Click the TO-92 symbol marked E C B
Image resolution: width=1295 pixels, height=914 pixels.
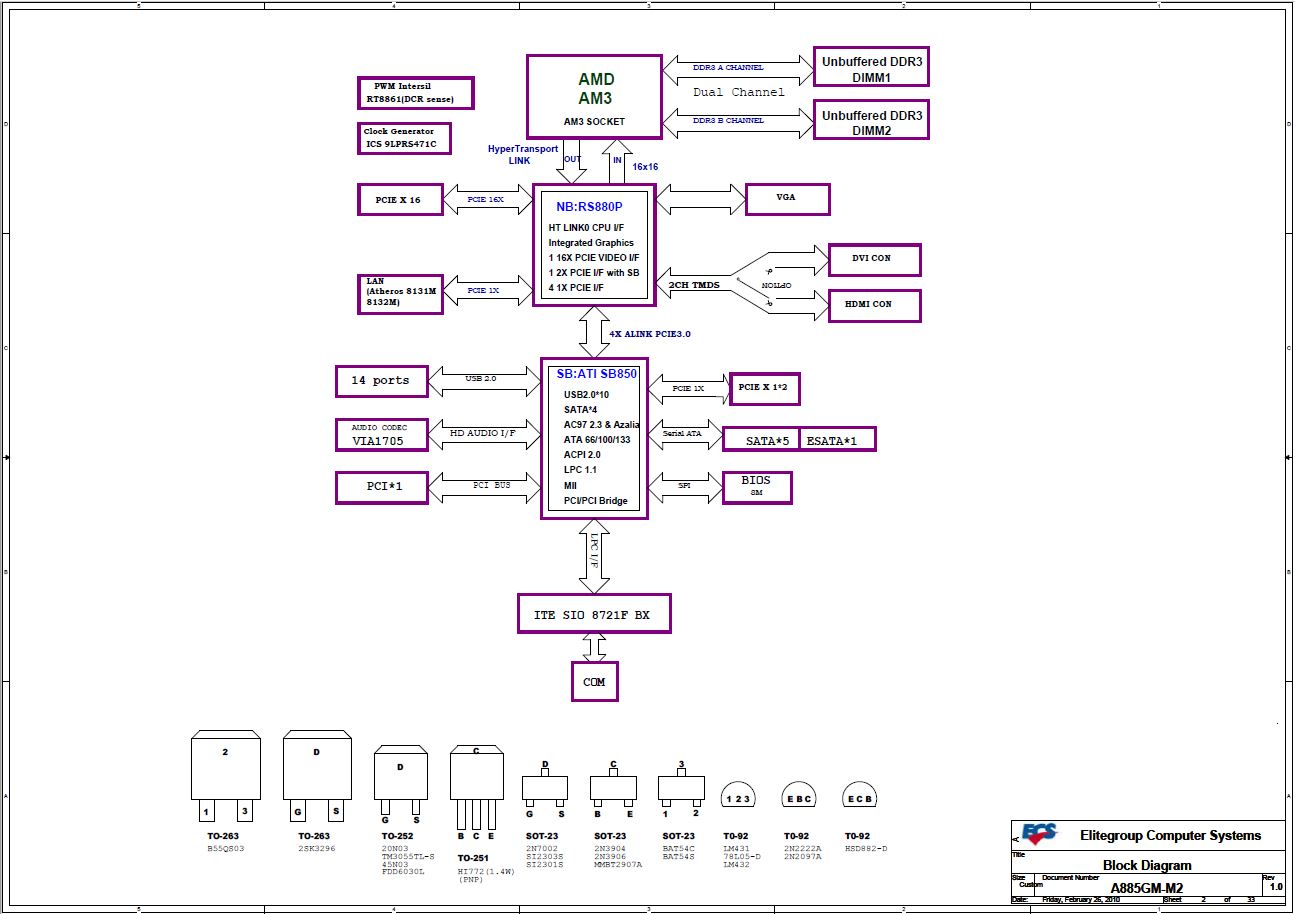pyautogui.click(x=860, y=795)
